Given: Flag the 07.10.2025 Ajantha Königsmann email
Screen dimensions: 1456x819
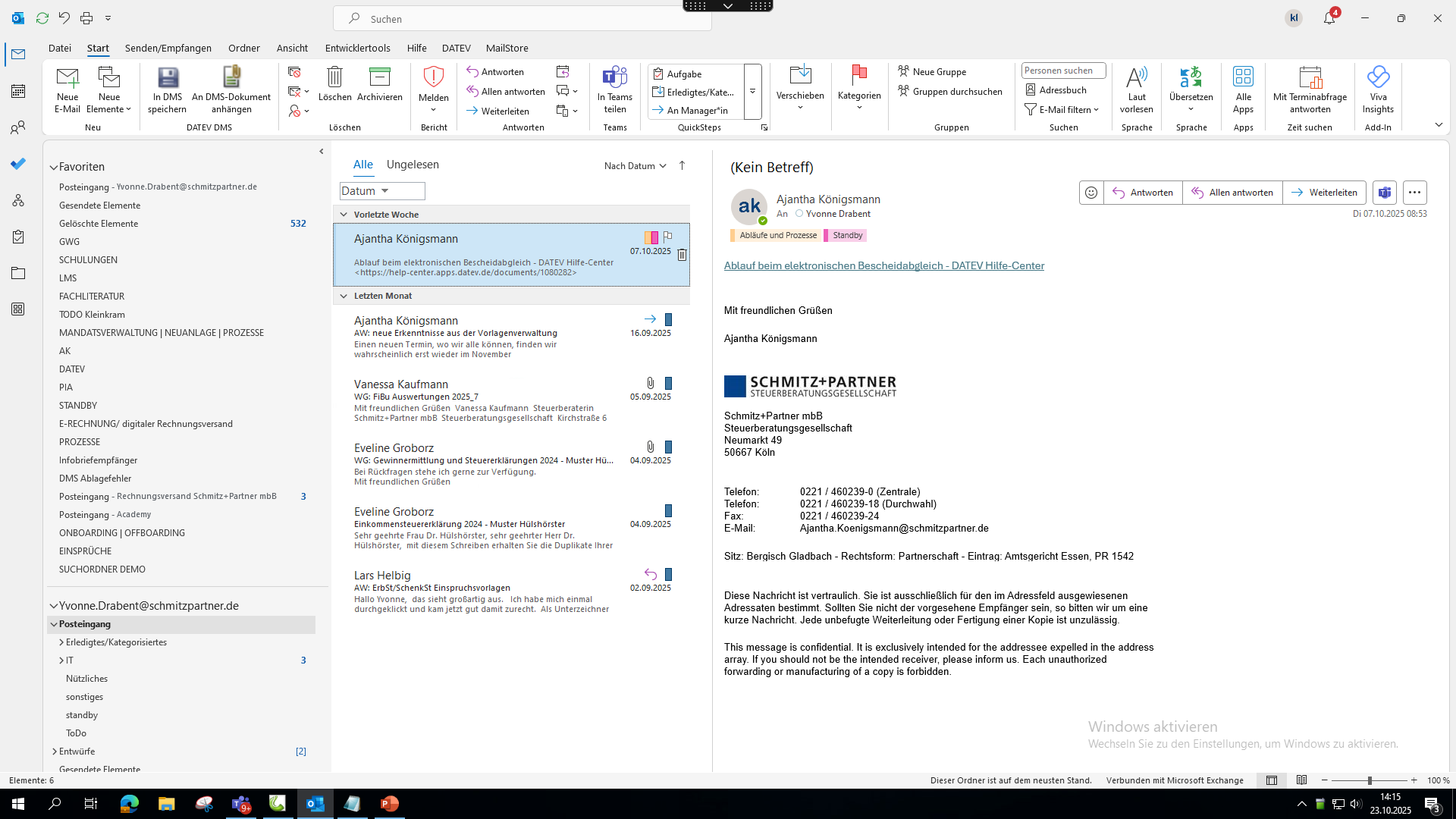Looking at the screenshot, I should pyautogui.click(x=667, y=237).
